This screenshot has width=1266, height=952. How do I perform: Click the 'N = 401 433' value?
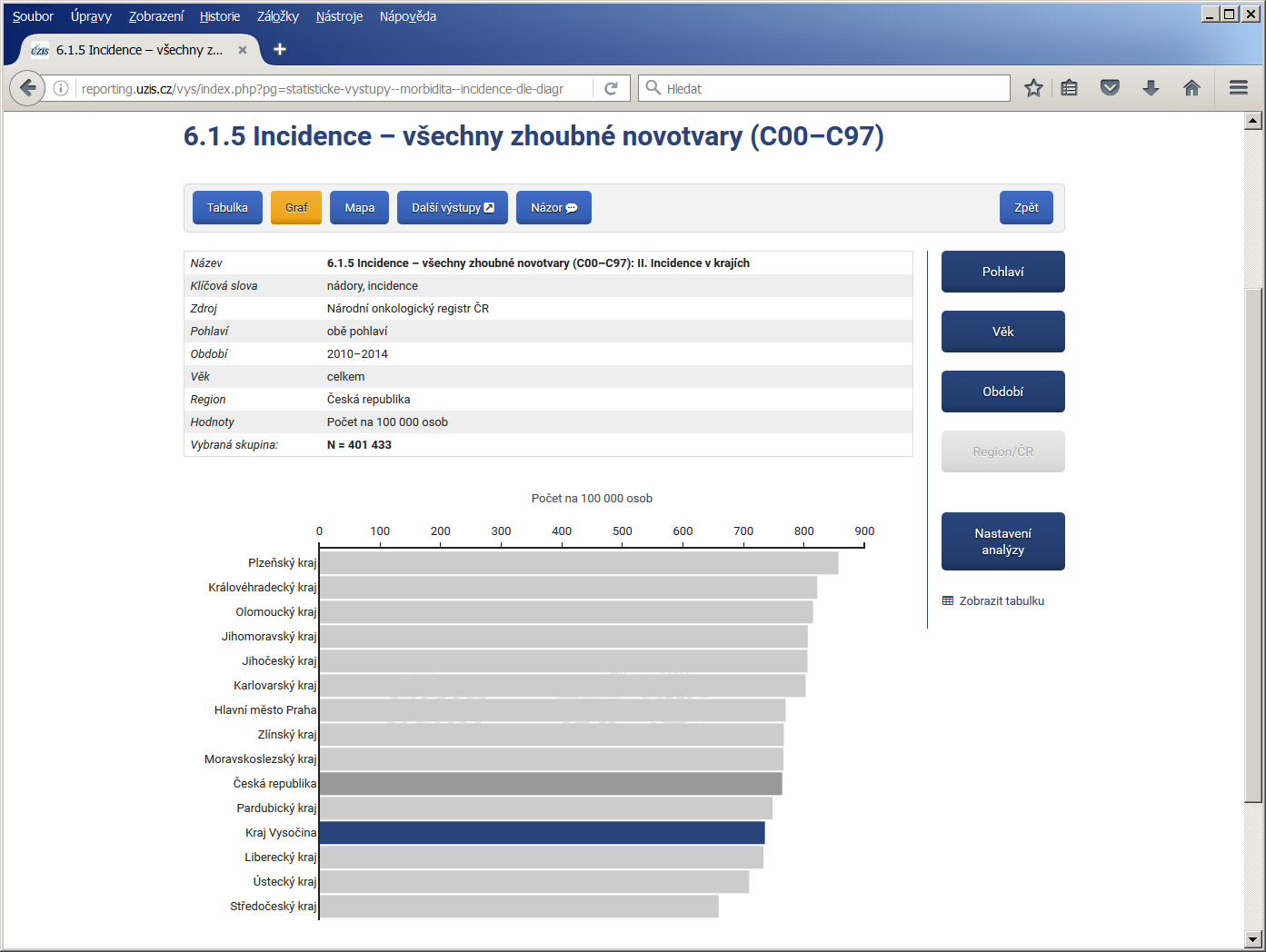(x=359, y=445)
